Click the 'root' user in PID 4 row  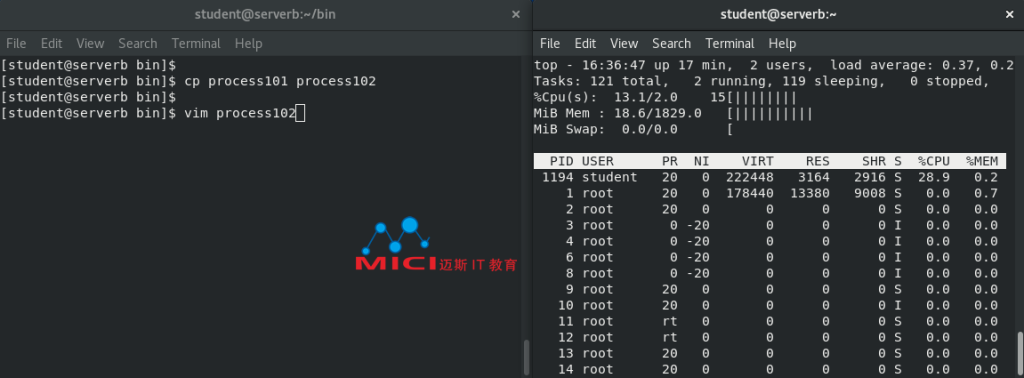tap(598, 241)
